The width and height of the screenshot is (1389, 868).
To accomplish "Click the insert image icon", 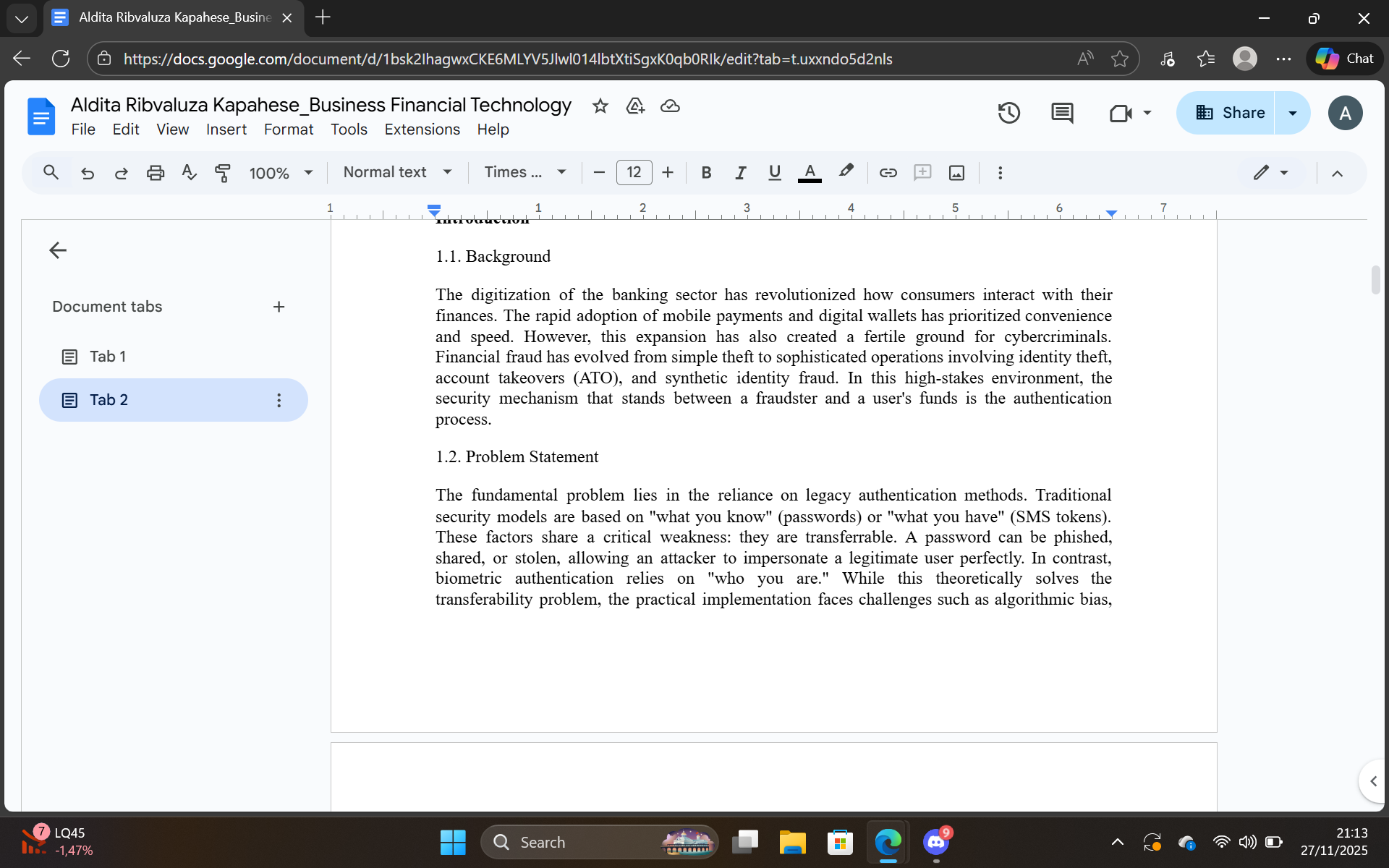I will pyautogui.click(x=956, y=173).
